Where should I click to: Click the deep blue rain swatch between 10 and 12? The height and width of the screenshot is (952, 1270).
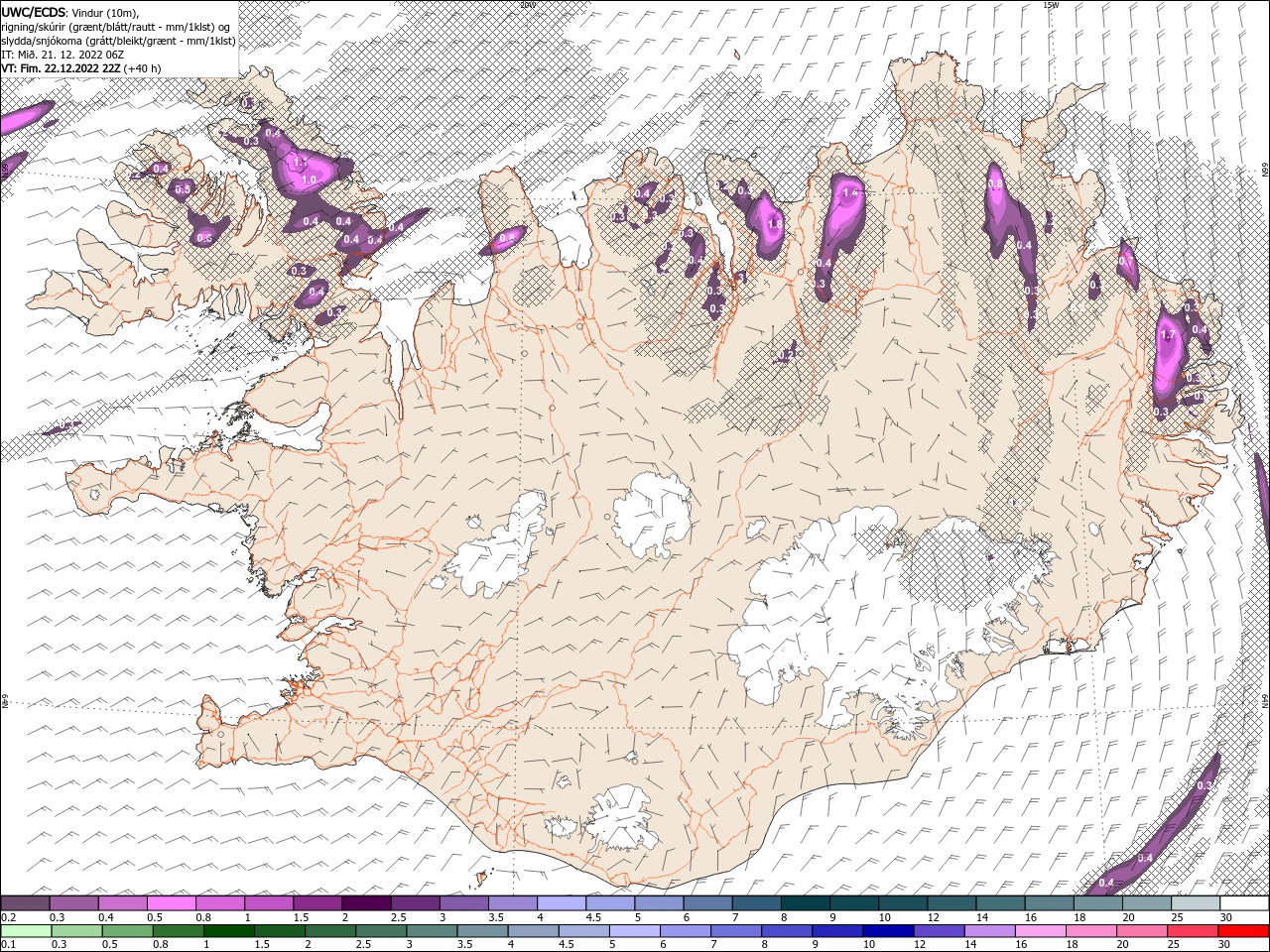tap(889, 931)
